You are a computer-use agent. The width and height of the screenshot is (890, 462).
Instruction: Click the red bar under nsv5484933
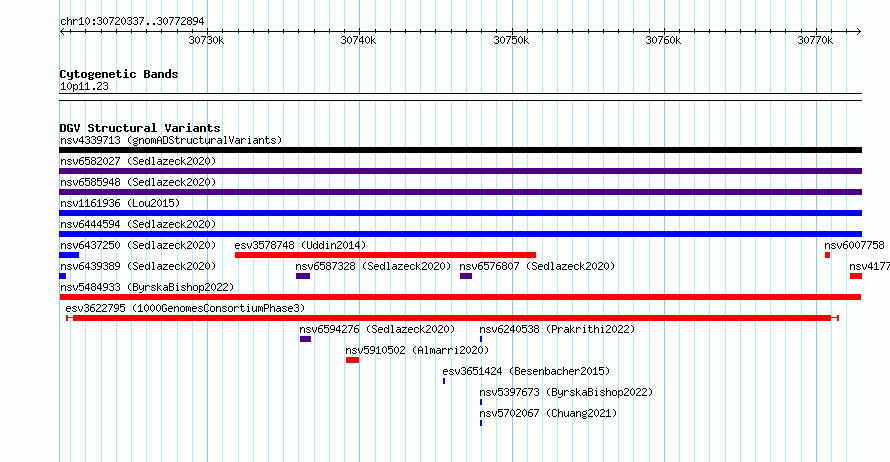pyautogui.click(x=460, y=297)
